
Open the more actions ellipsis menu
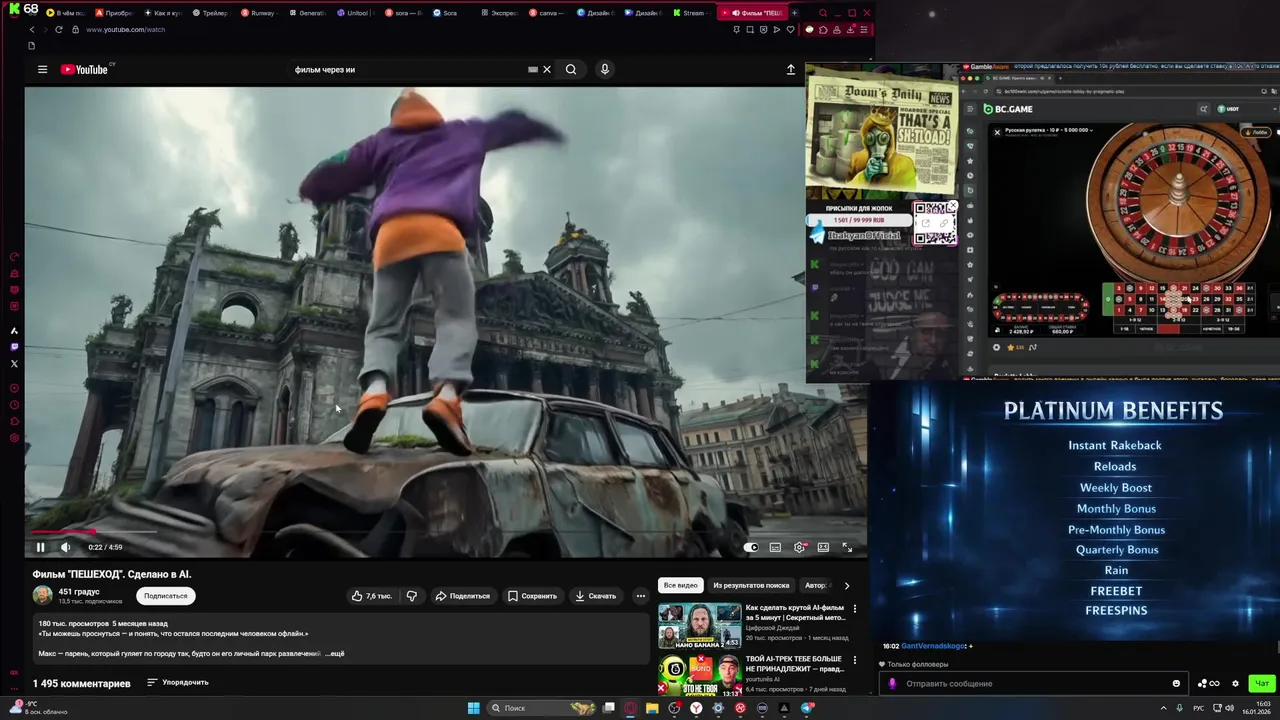641,596
